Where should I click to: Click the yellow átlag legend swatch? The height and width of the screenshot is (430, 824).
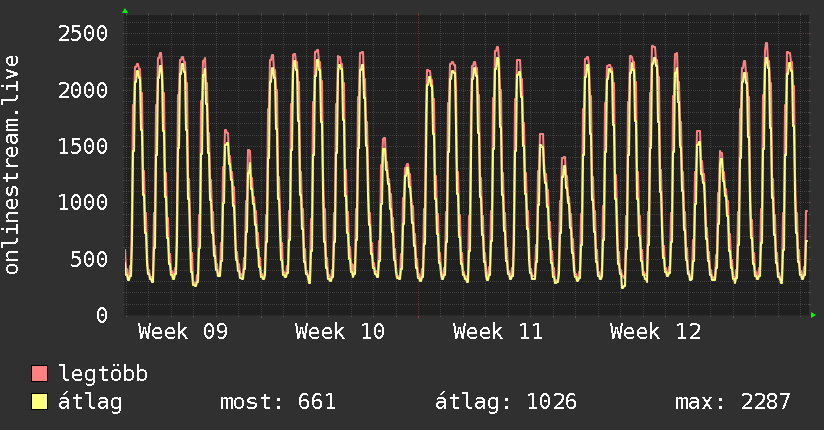coord(40,403)
